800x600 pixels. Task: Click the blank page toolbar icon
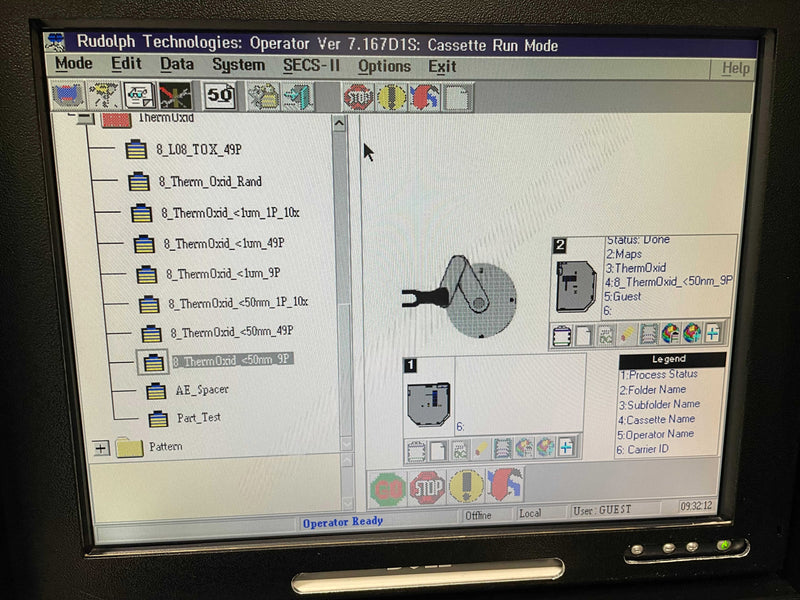tap(457, 97)
